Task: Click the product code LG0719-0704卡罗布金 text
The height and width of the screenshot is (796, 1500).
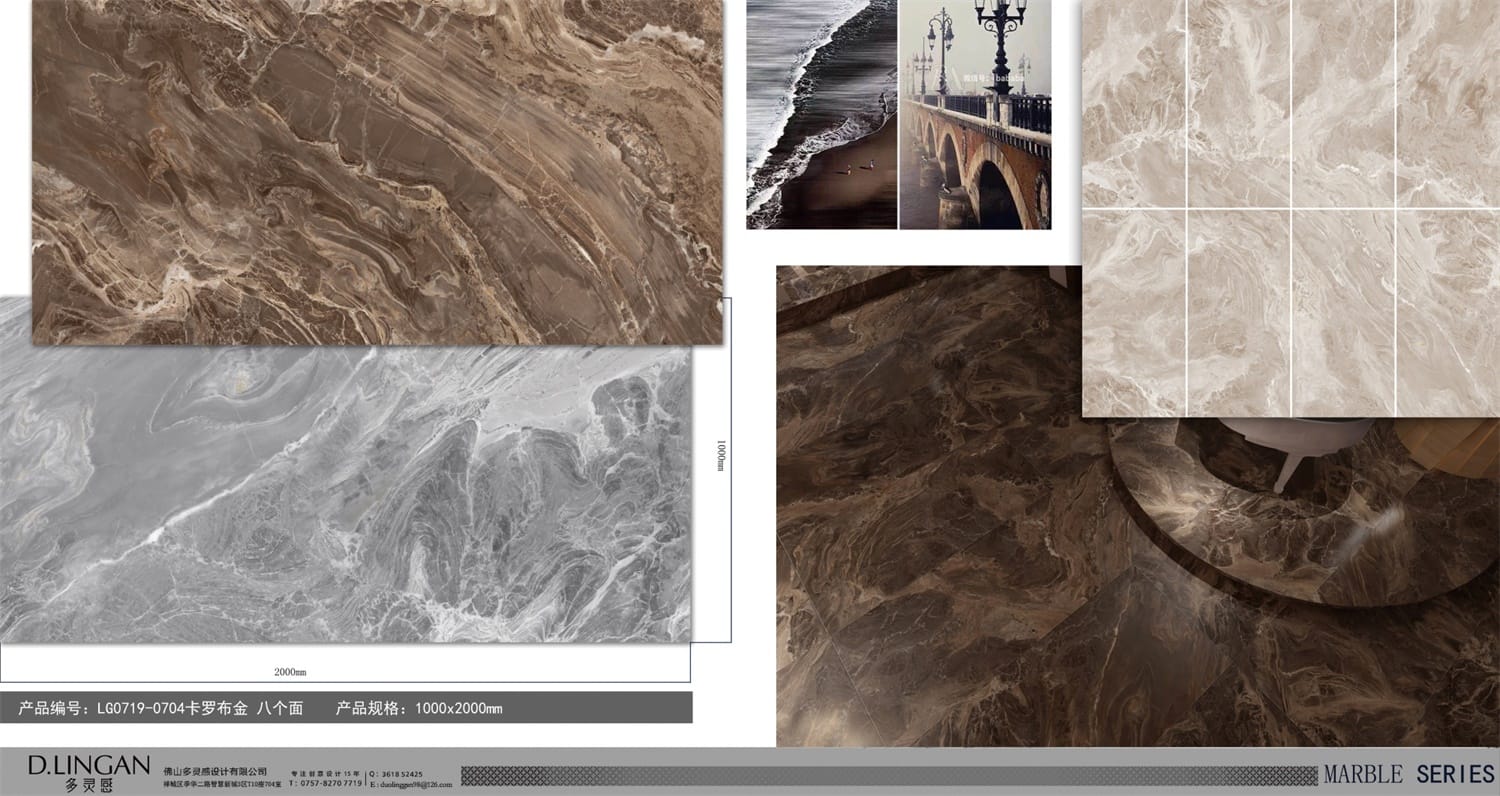Action: click(x=160, y=709)
